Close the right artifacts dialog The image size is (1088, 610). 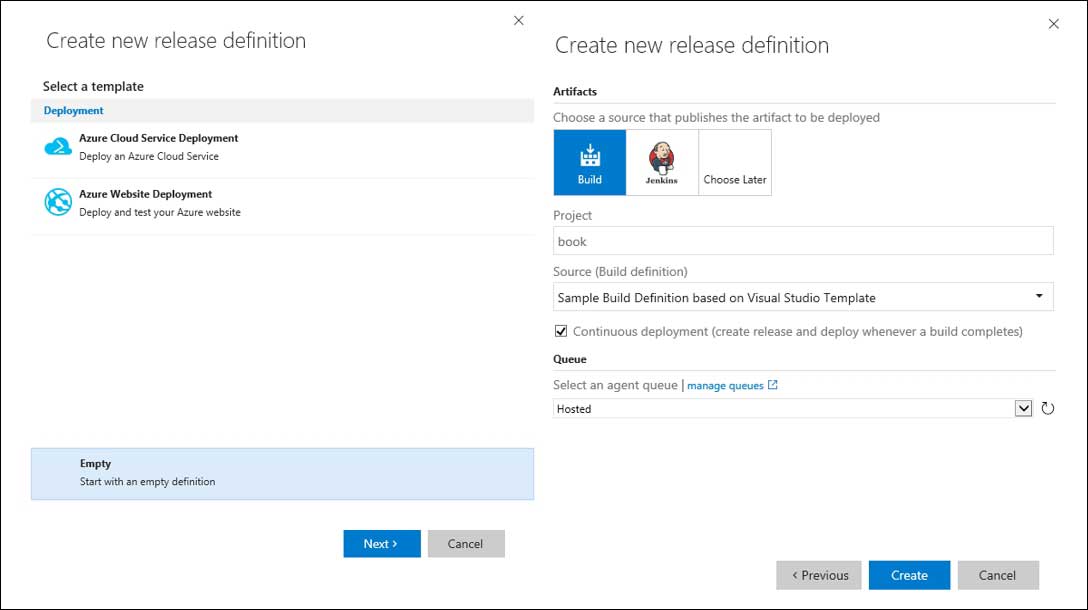click(1053, 24)
